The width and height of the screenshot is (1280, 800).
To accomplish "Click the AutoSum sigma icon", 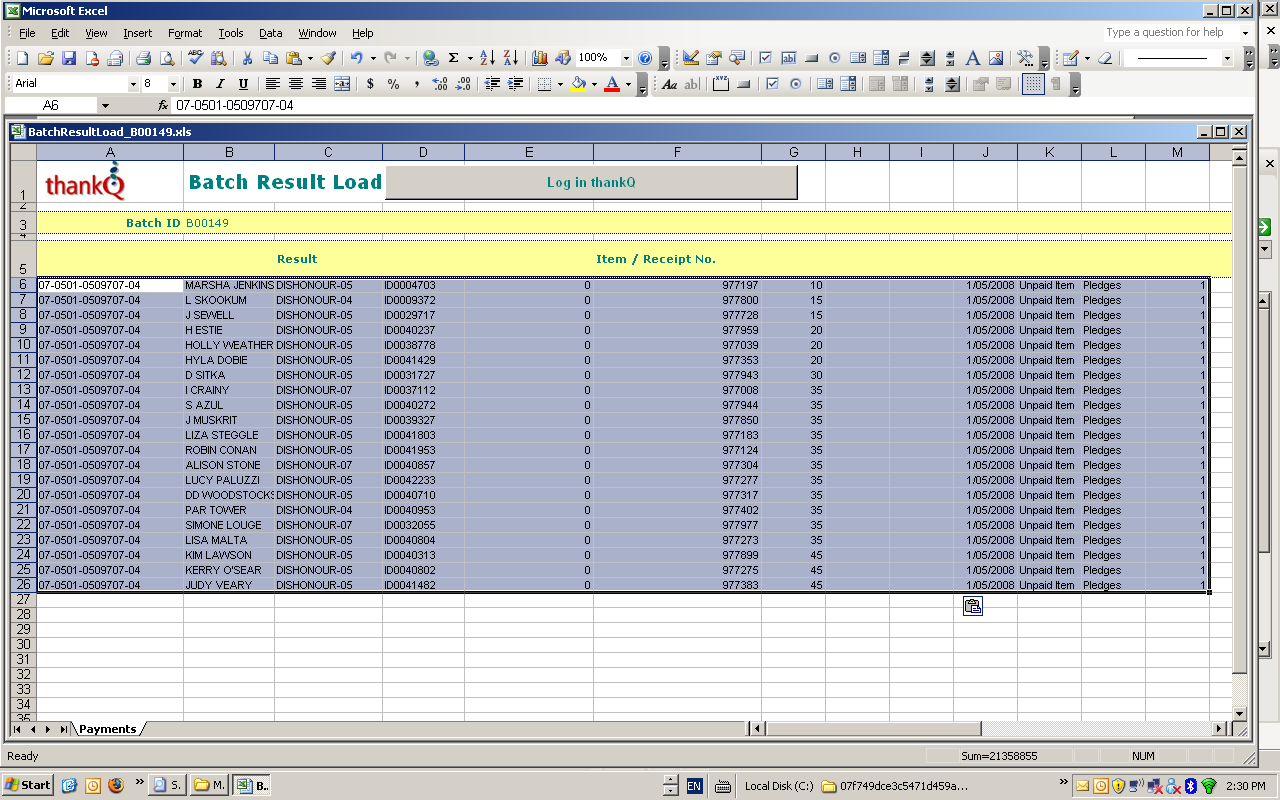I will (453, 58).
